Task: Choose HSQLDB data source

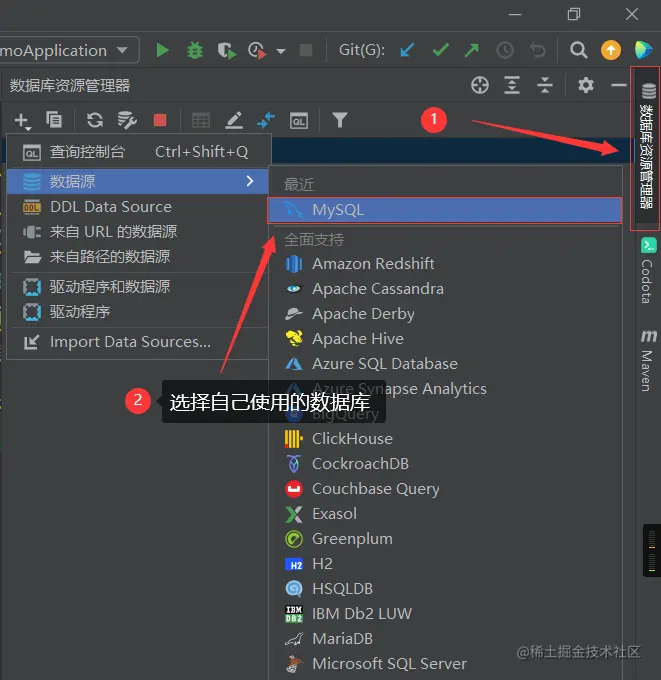Action: point(446,589)
